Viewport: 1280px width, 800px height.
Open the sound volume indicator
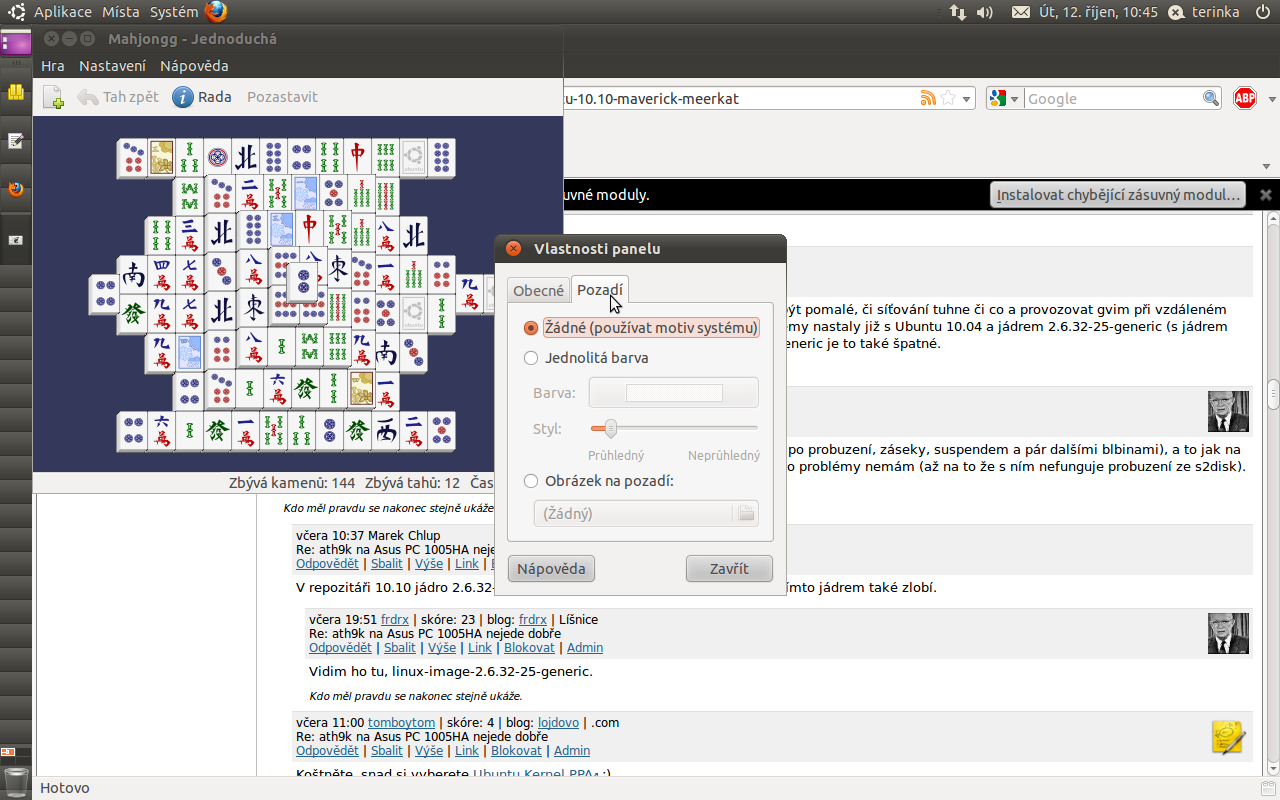(985, 12)
